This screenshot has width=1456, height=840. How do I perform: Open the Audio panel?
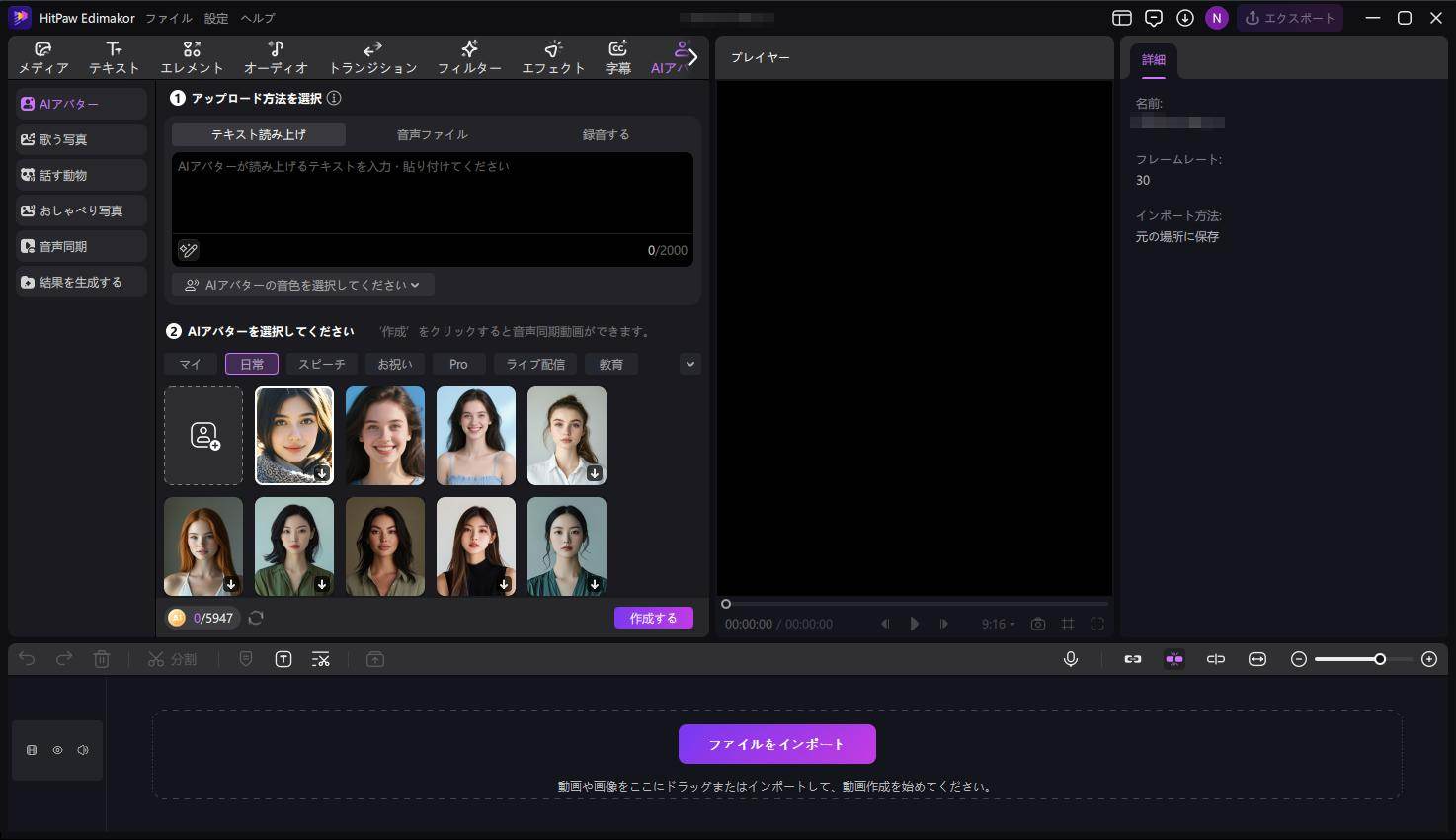click(276, 57)
